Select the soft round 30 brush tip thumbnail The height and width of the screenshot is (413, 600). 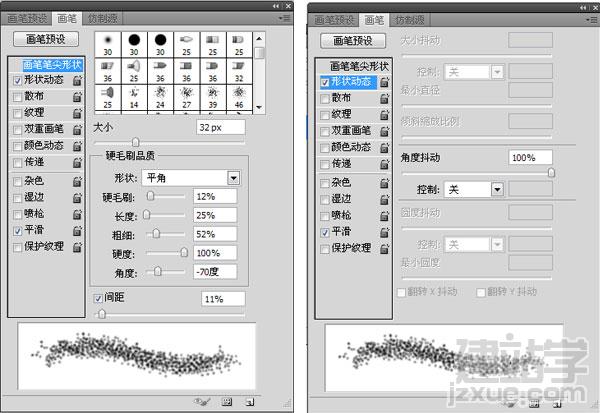(x=108, y=44)
